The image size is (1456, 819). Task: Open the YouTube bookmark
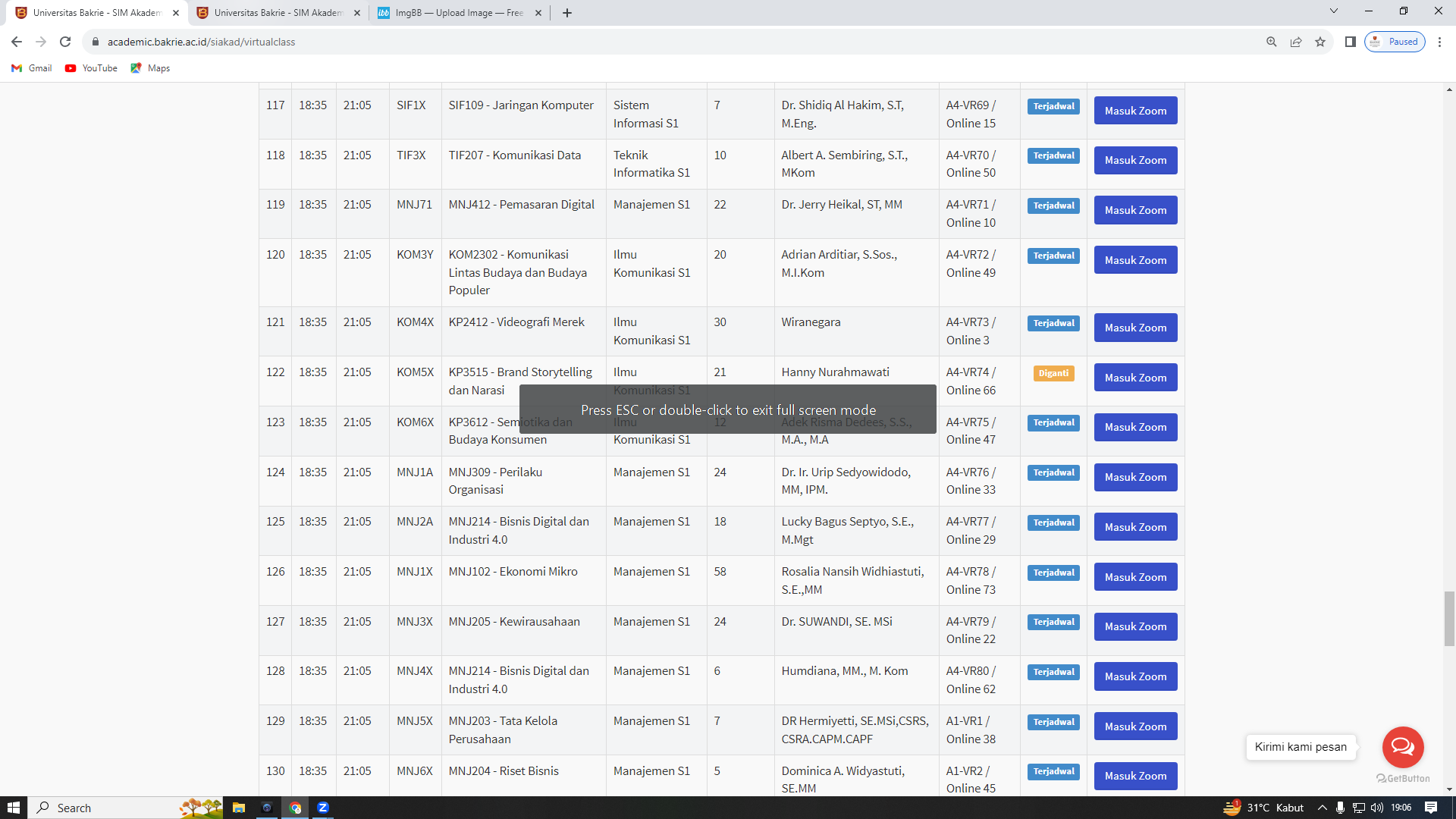click(x=91, y=68)
